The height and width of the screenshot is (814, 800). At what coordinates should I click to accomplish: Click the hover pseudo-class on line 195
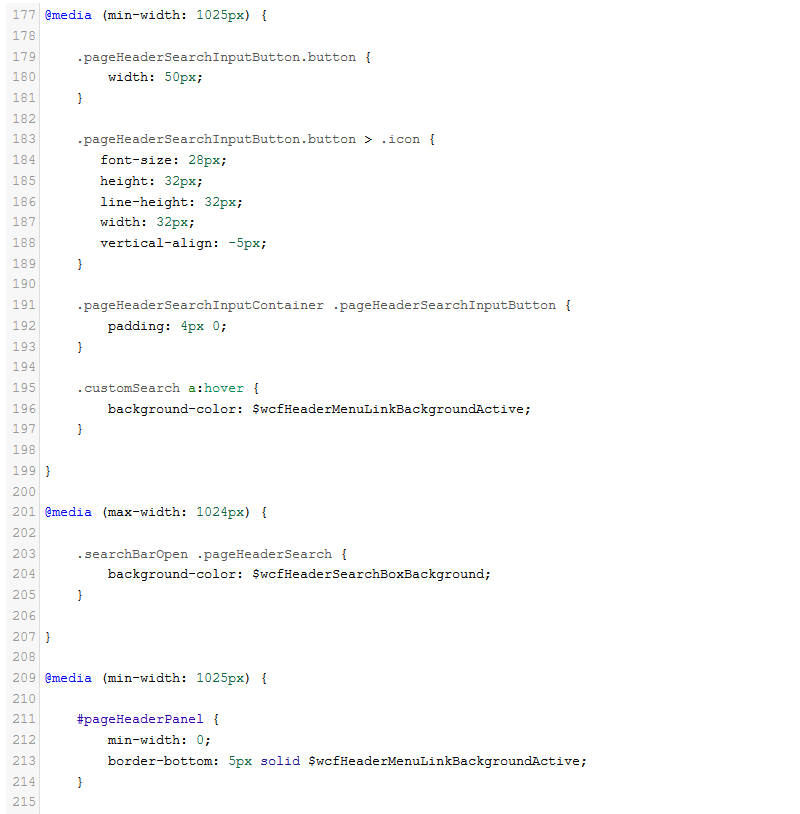coord(224,388)
